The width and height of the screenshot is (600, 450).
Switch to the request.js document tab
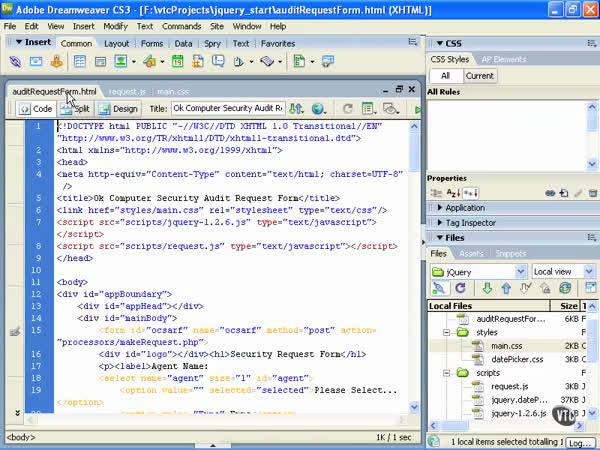click(128, 91)
